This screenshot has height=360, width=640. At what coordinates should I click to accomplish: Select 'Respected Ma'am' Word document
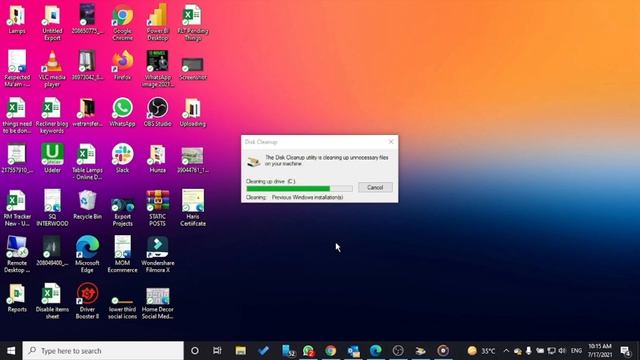(x=17, y=69)
